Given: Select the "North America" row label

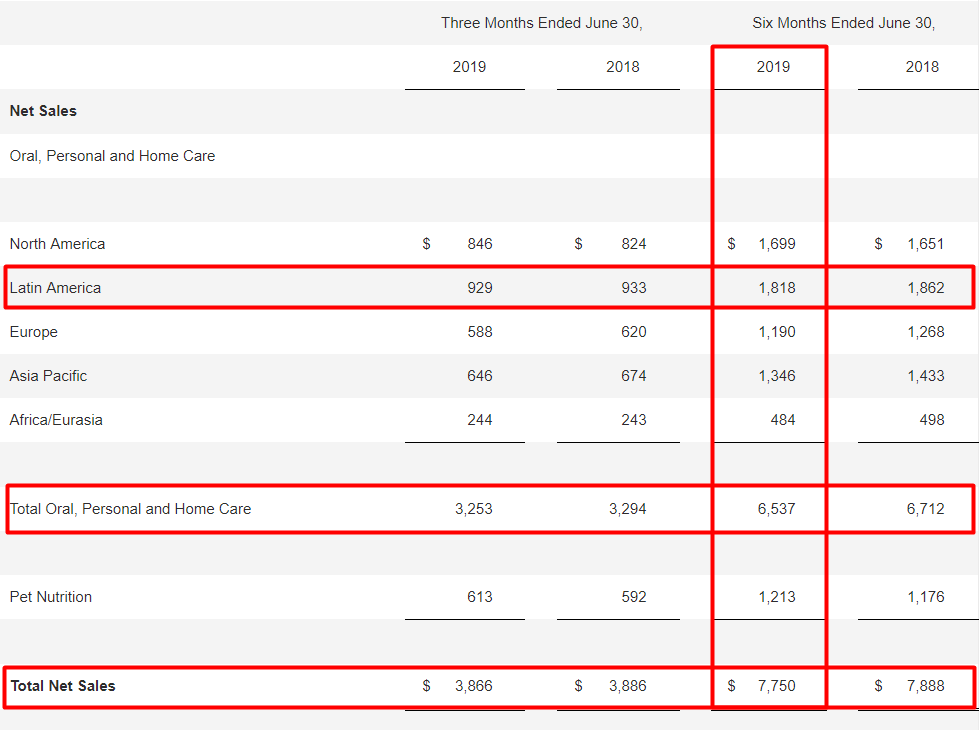Looking at the screenshot, I should pyautogui.click(x=57, y=244).
